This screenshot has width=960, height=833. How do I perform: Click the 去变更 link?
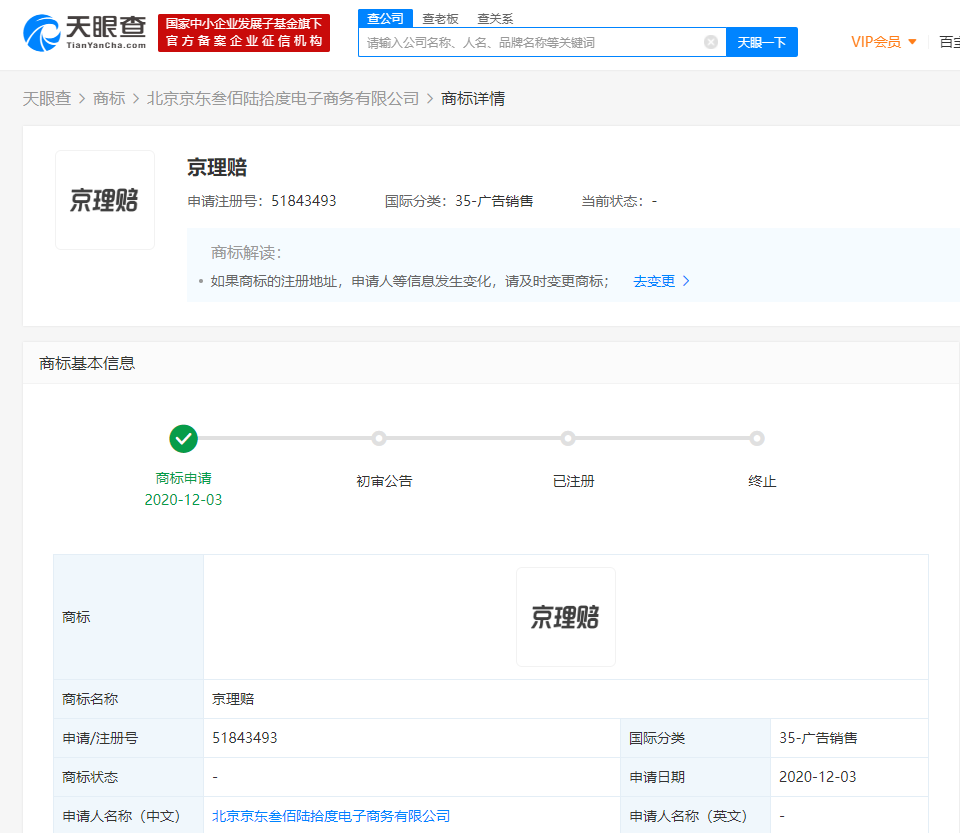point(661,281)
